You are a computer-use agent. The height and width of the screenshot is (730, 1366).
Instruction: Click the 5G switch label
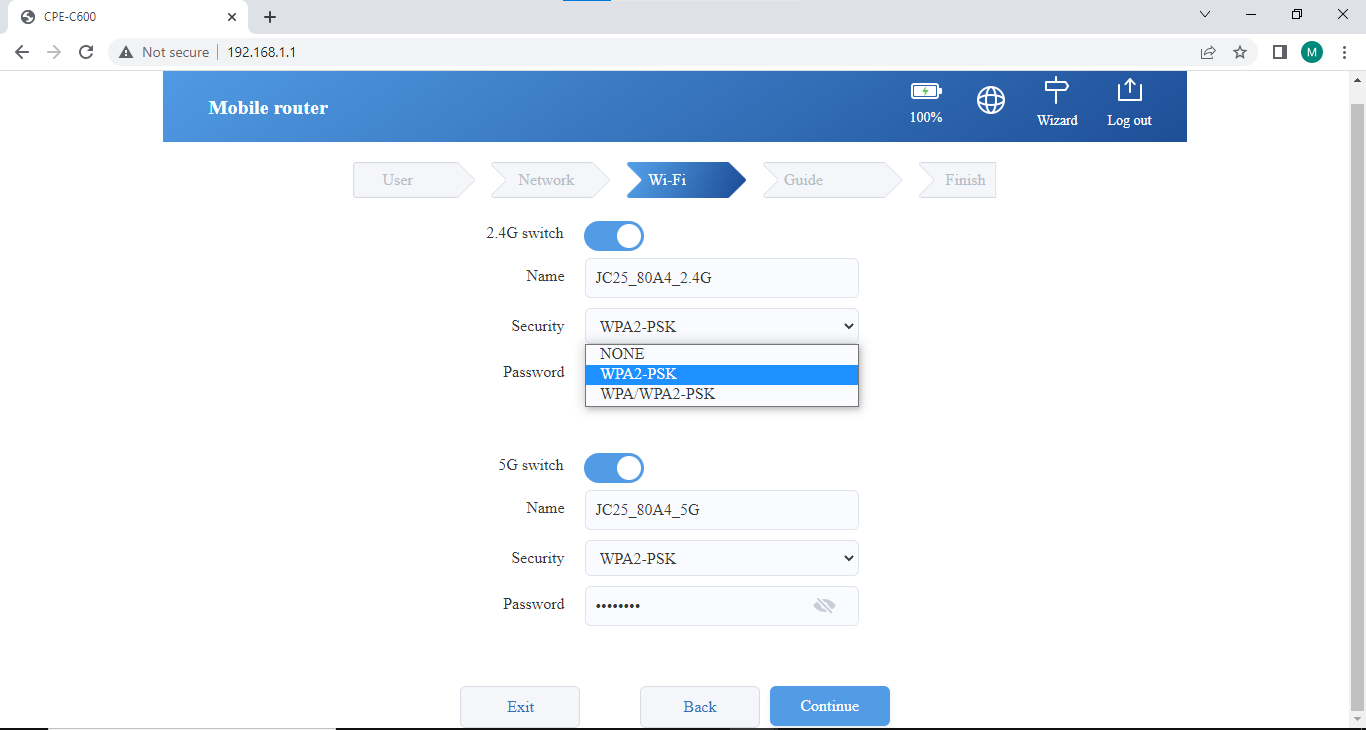click(531, 465)
